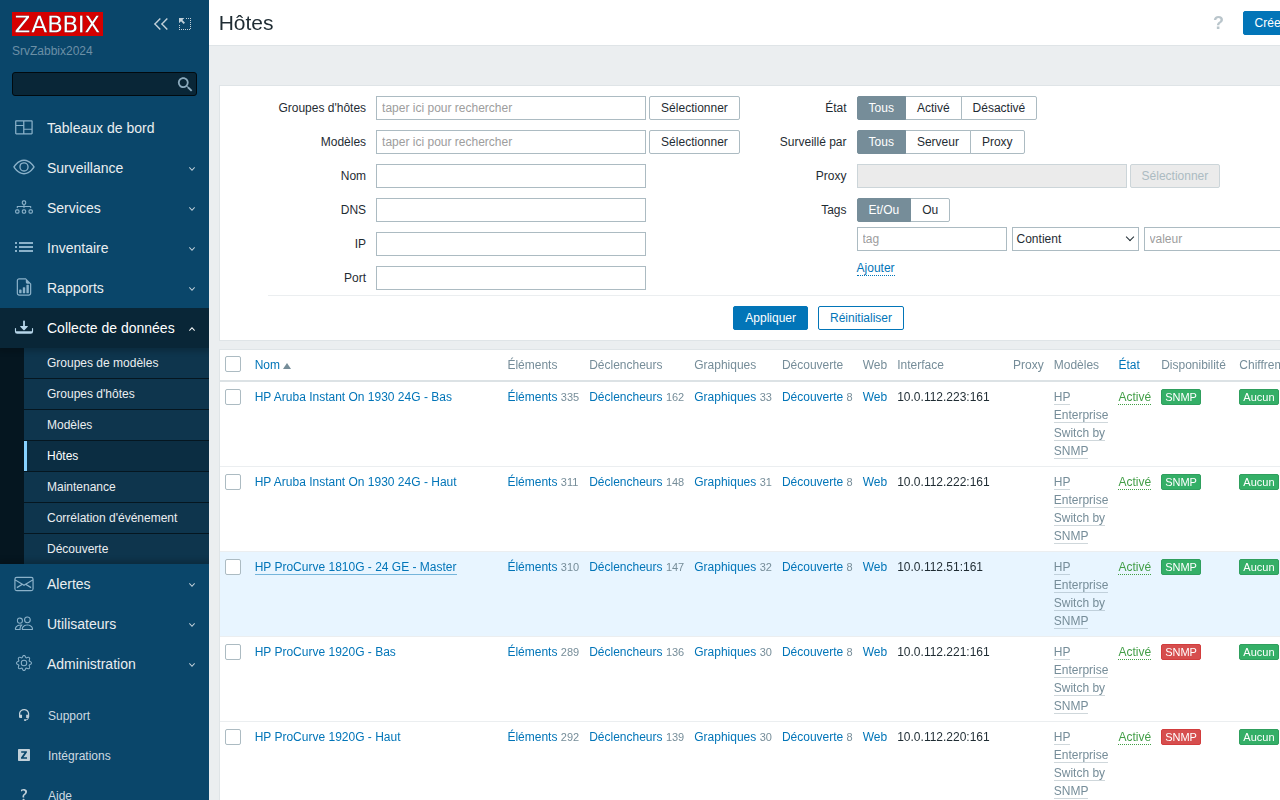Expand the Alertes menu chevron
This screenshot has height=800, width=1280.
pyautogui.click(x=192, y=584)
